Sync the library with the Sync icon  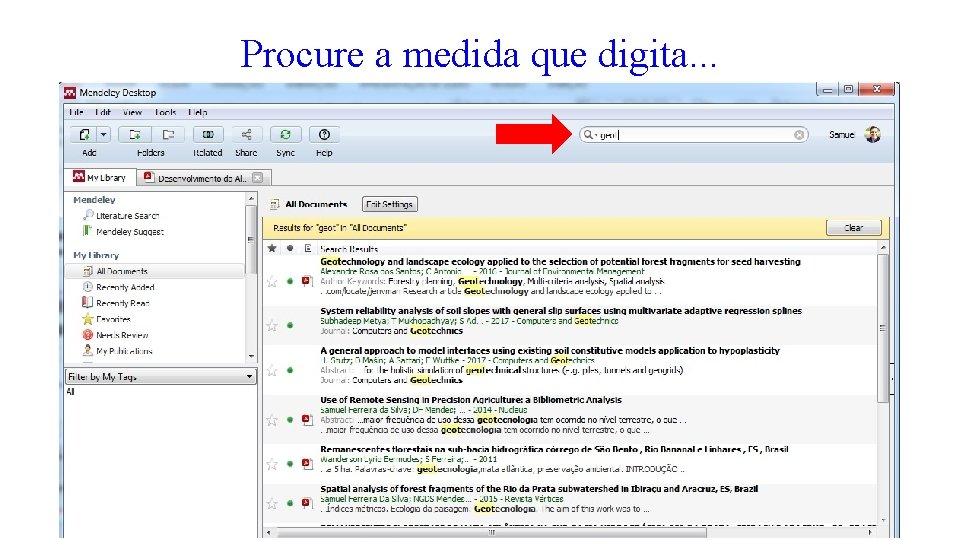tap(285, 134)
